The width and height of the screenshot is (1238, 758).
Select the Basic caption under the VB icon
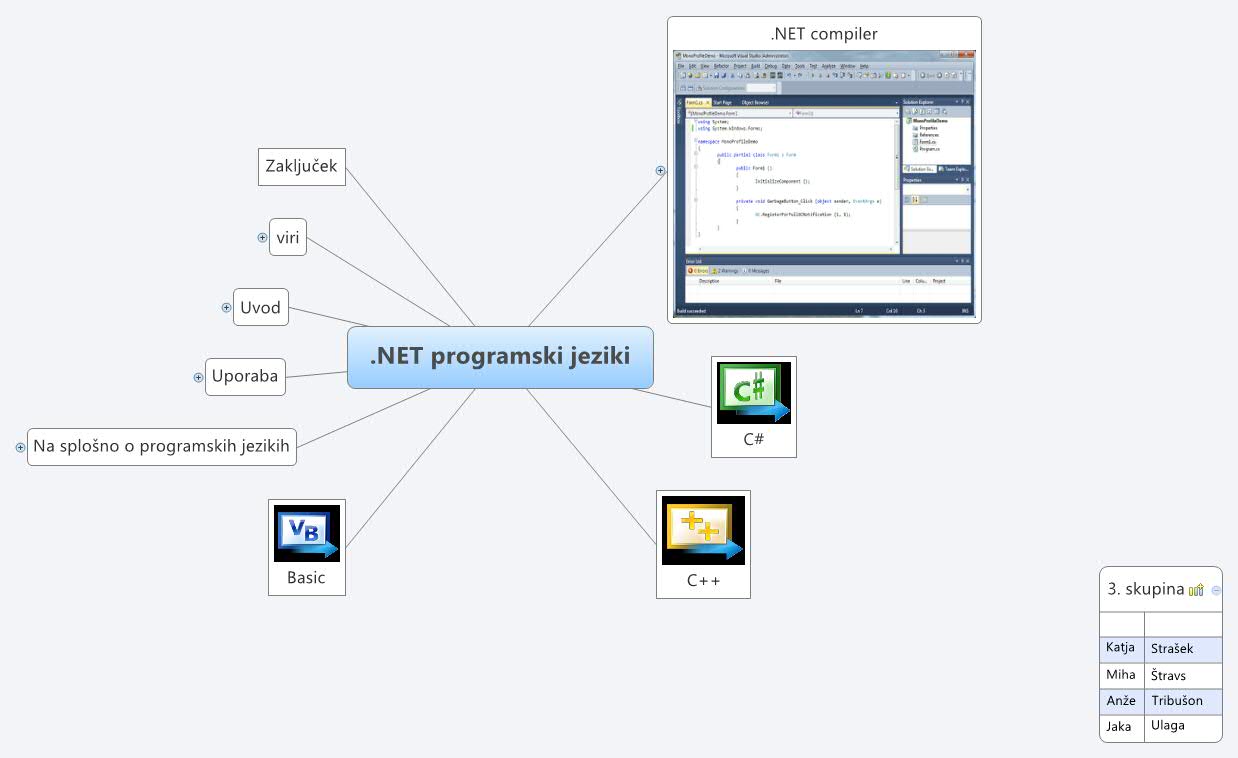[x=306, y=578]
